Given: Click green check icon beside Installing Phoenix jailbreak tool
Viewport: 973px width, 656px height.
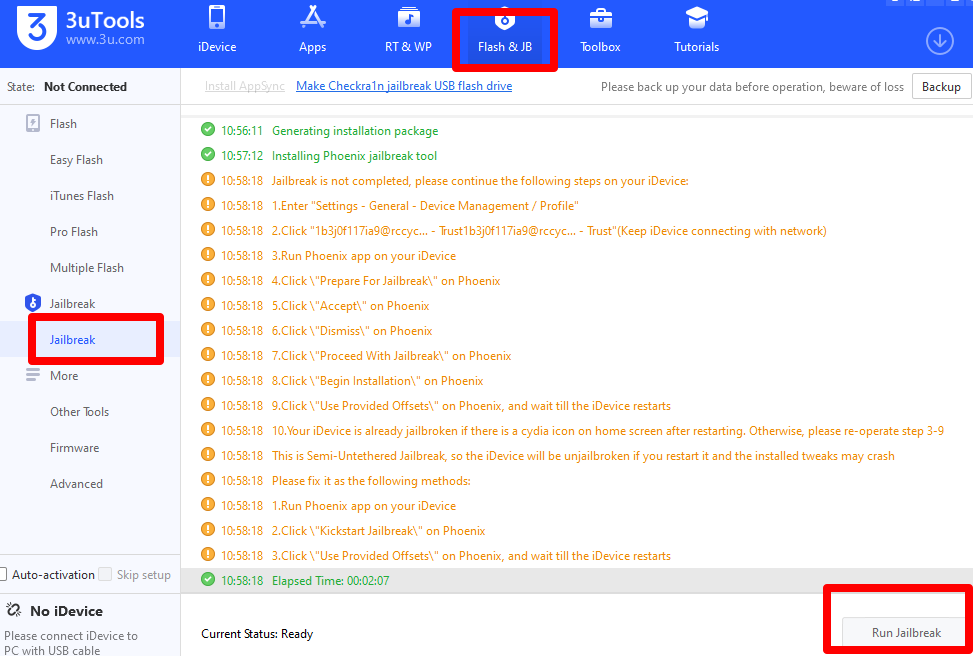Looking at the screenshot, I should coord(208,155).
